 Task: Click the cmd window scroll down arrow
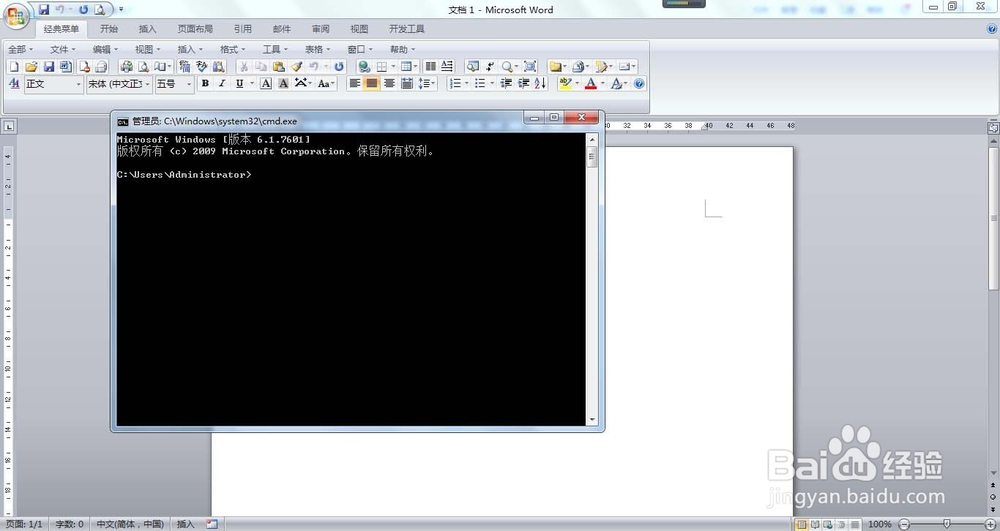[592, 419]
